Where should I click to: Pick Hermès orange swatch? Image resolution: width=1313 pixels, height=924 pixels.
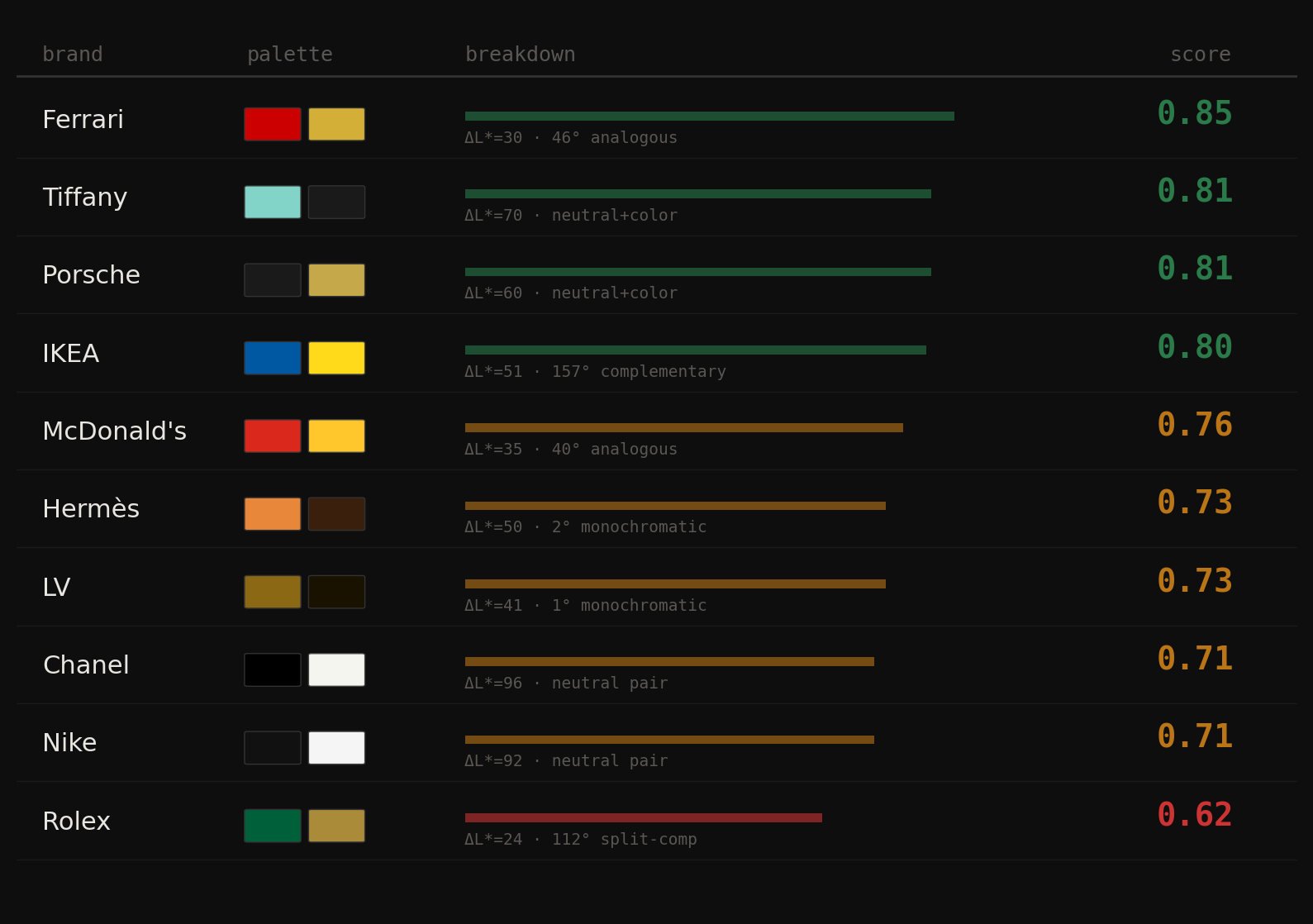tap(273, 514)
